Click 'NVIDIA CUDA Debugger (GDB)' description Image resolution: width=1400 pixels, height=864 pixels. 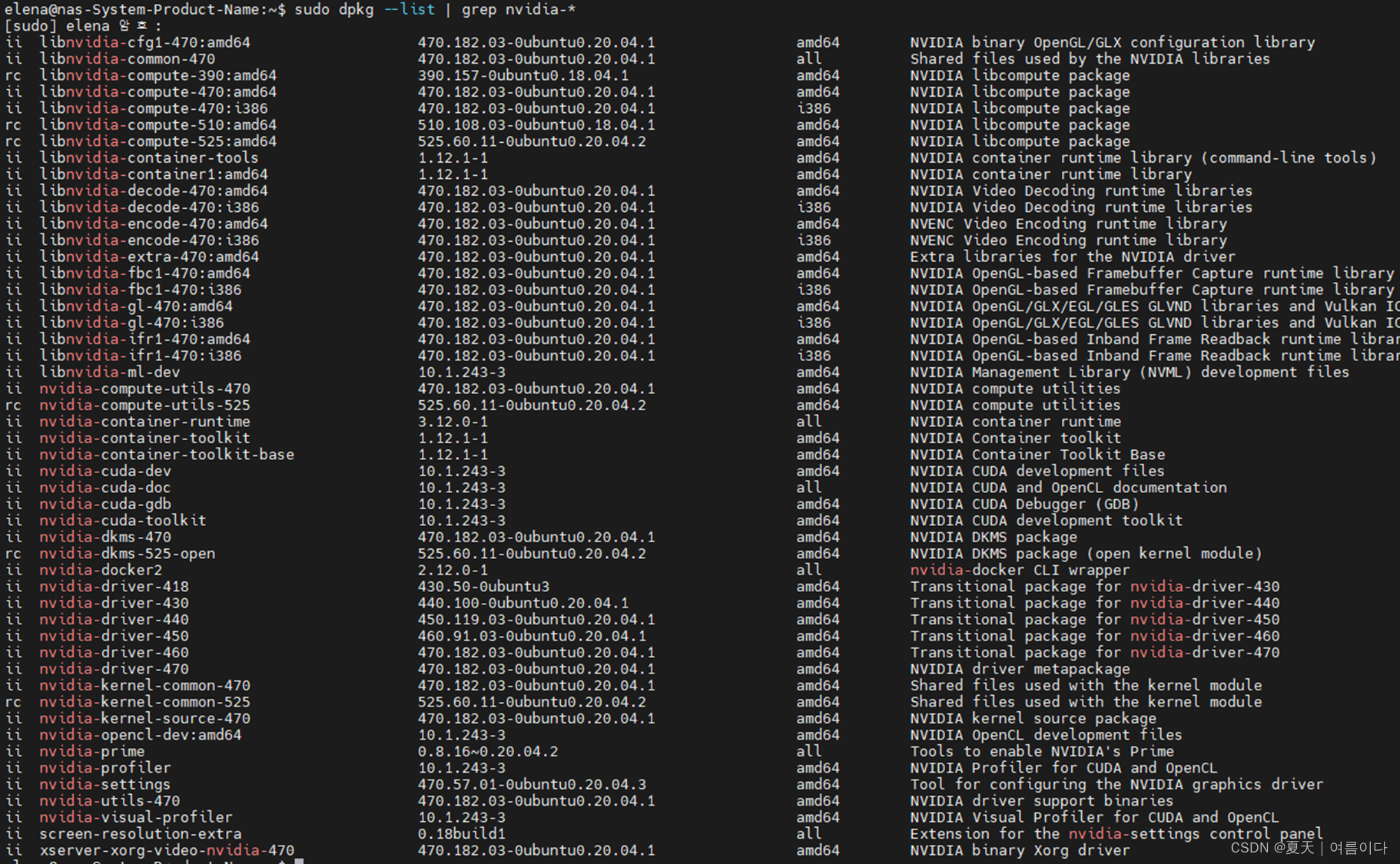click(1024, 505)
